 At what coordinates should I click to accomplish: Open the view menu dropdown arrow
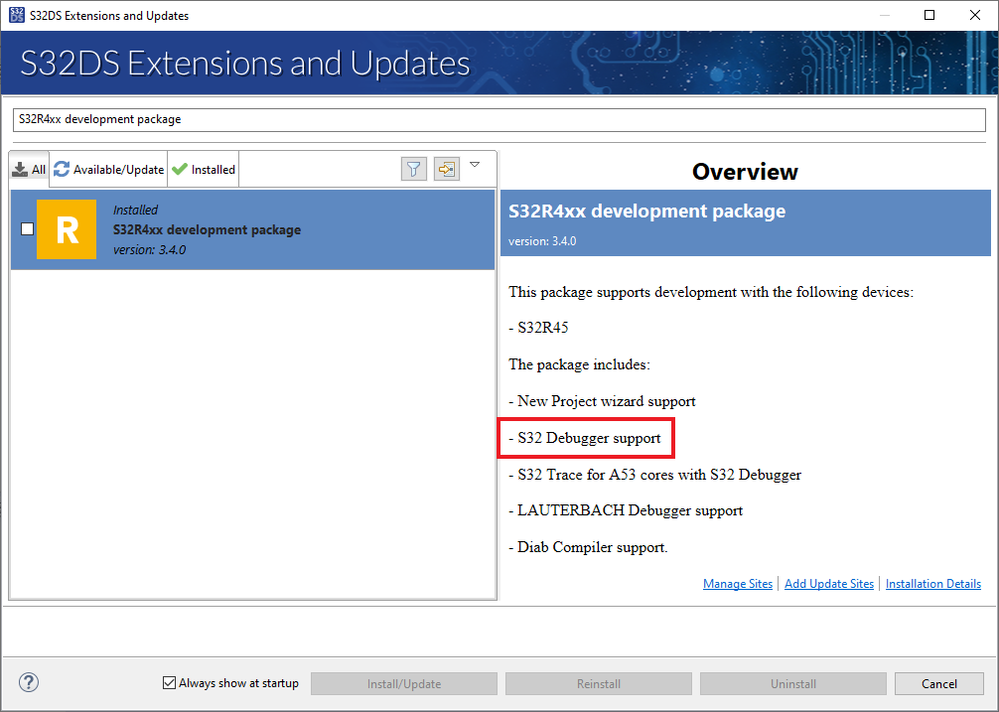click(475, 165)
